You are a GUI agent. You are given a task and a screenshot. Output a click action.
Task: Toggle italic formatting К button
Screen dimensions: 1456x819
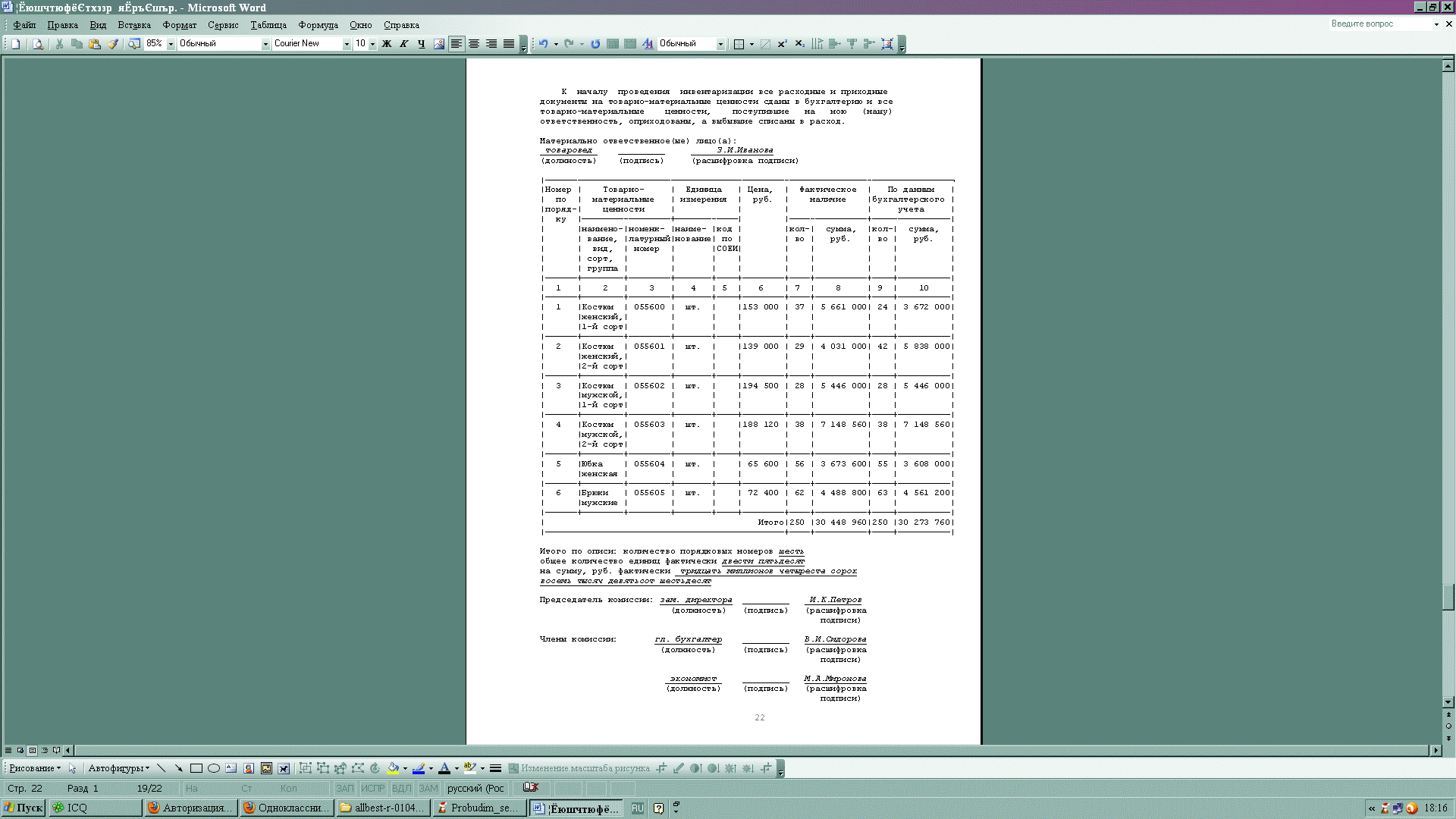click(x=404, y=44)
